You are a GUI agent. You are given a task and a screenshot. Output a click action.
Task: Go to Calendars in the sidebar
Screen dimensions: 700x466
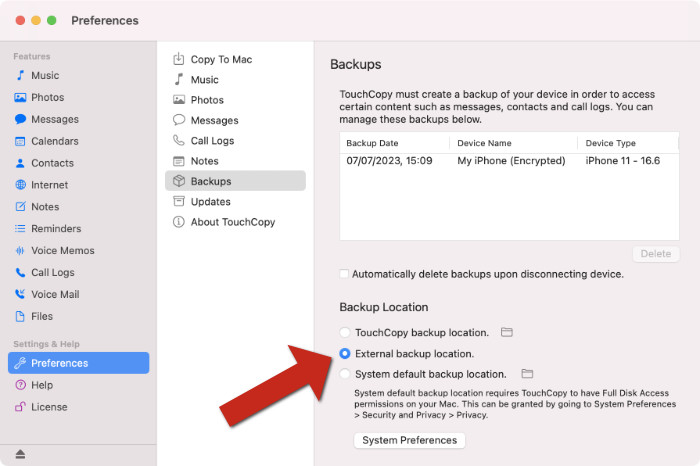(47, 141)
